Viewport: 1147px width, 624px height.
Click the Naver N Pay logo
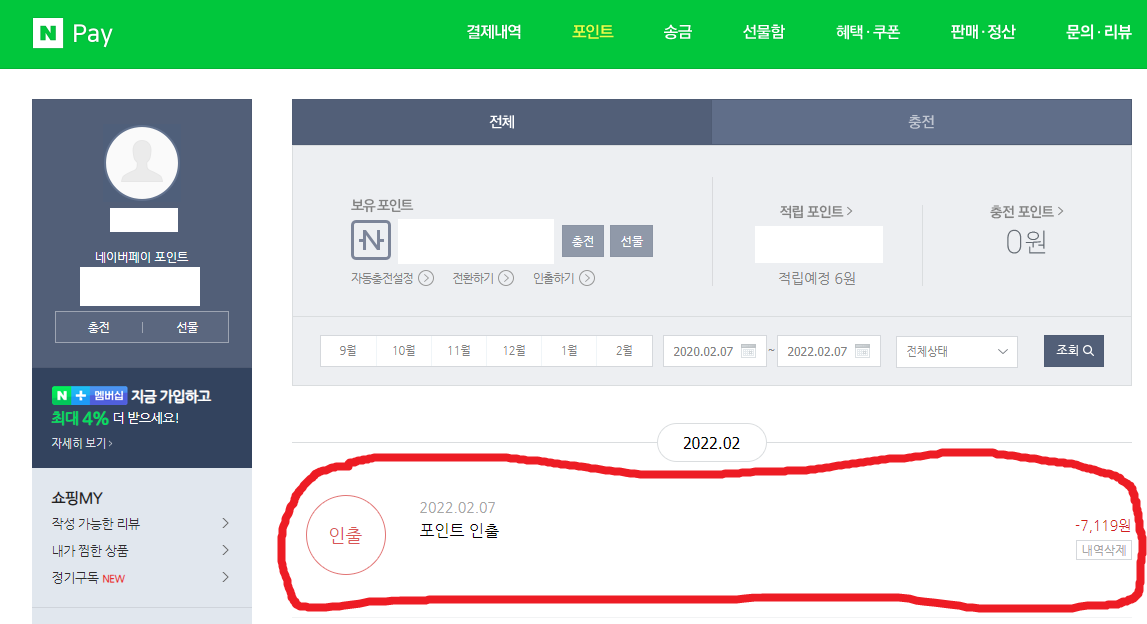coord(72,33)
